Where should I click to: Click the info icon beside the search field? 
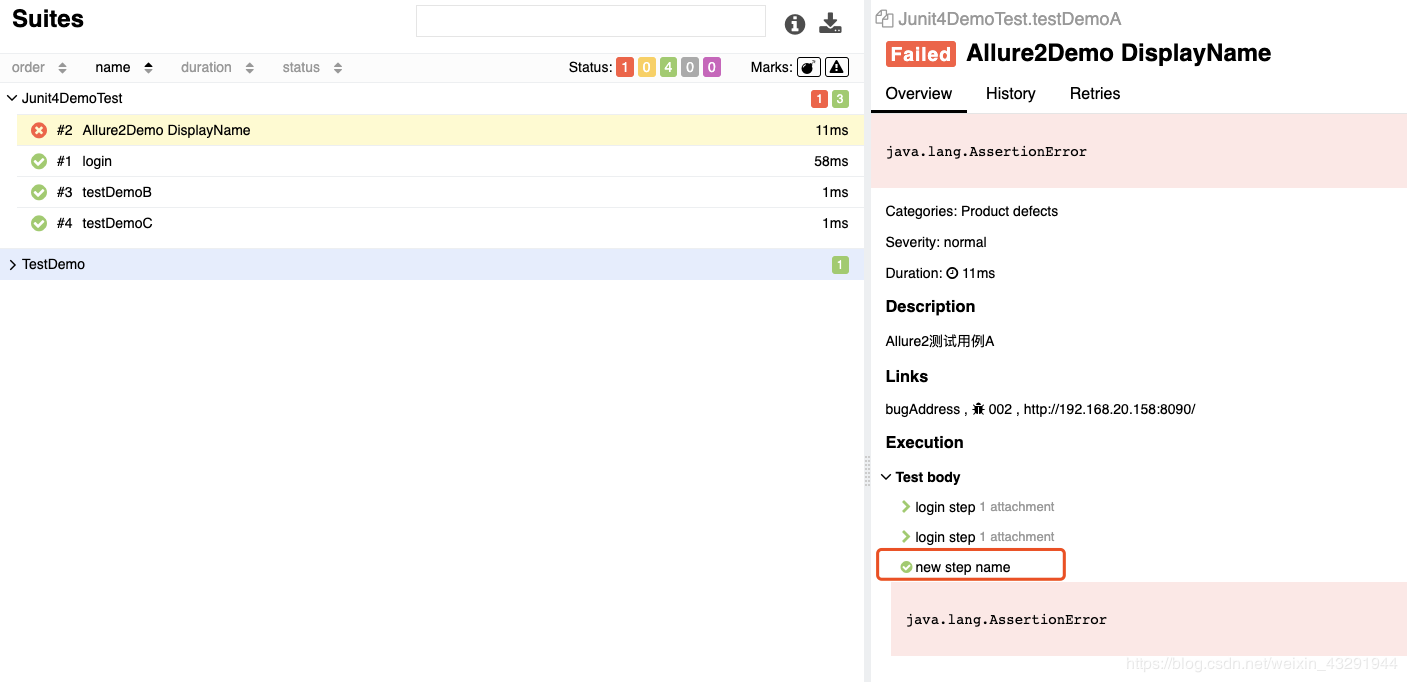click(795, 24)
